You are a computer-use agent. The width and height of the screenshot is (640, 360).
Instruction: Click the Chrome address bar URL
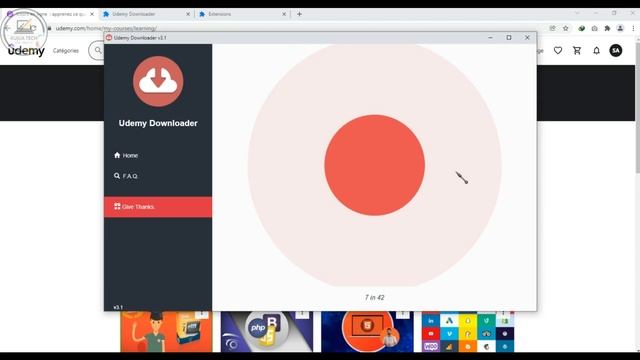[x=106, y=28]
